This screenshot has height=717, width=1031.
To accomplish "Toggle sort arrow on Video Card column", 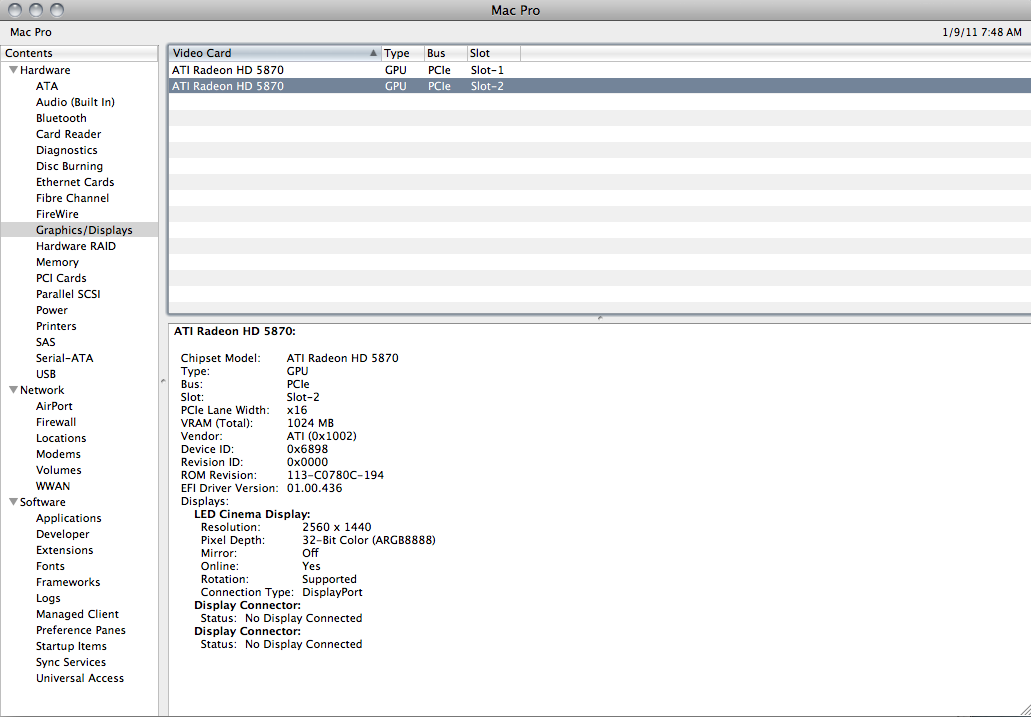I will [373, 53].
